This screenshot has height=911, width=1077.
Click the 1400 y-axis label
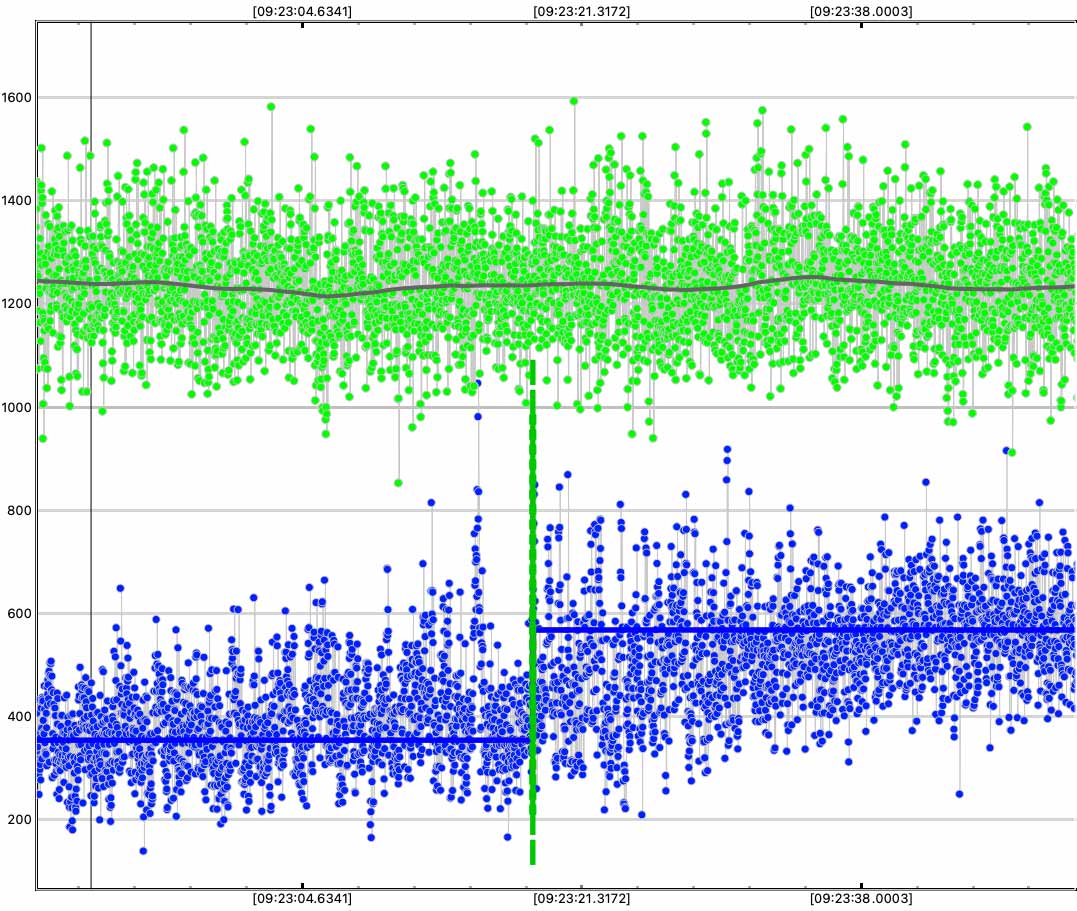click(16, 201)
